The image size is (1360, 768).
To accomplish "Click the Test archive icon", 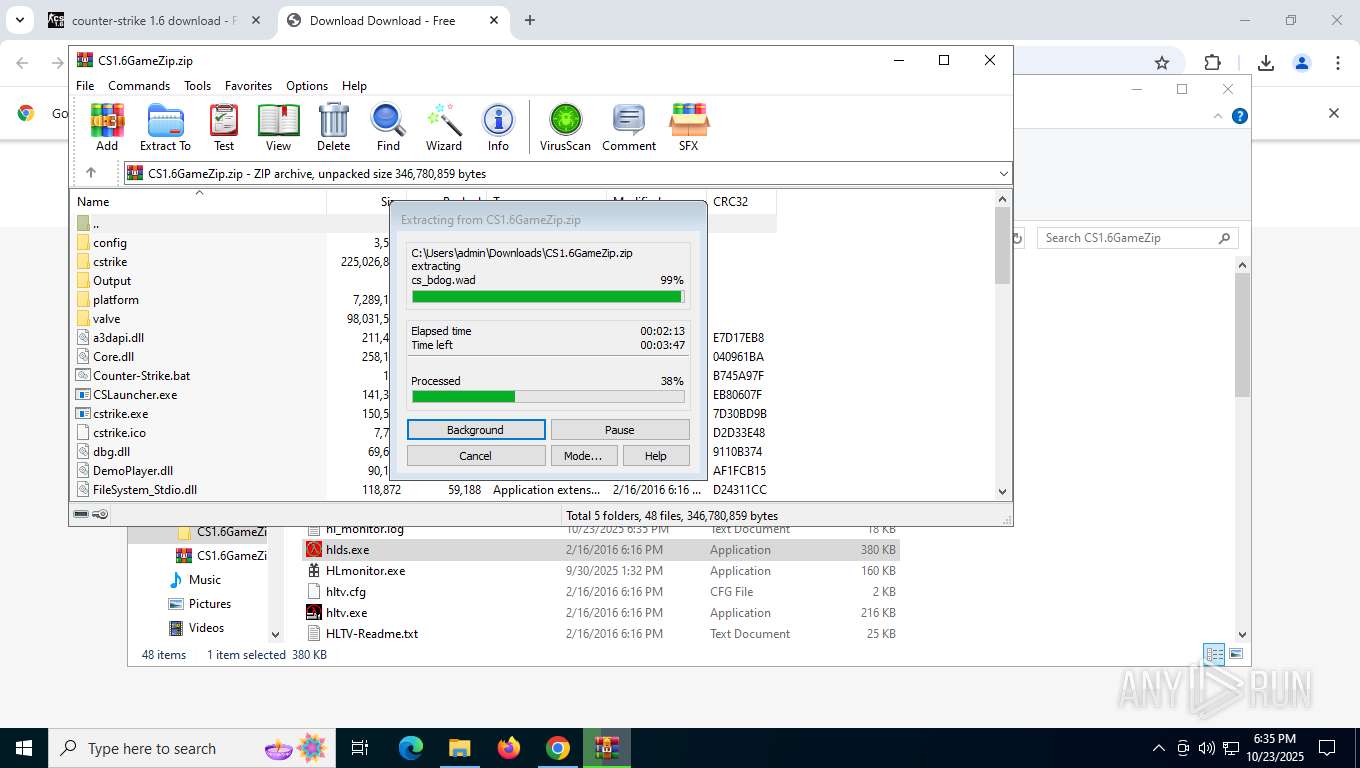I will click(224, 127).
